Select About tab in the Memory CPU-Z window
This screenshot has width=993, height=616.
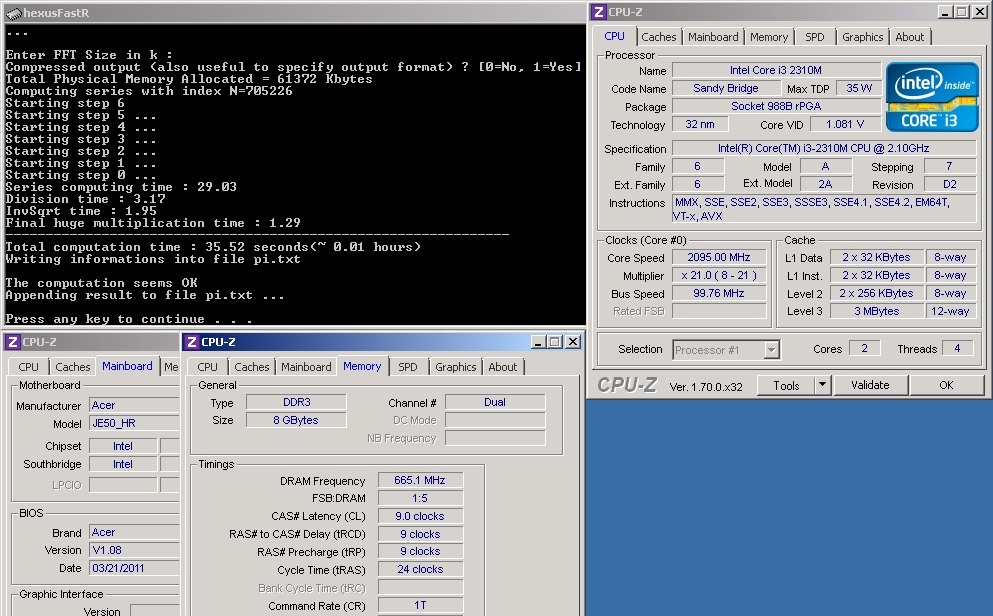point(502,367)
